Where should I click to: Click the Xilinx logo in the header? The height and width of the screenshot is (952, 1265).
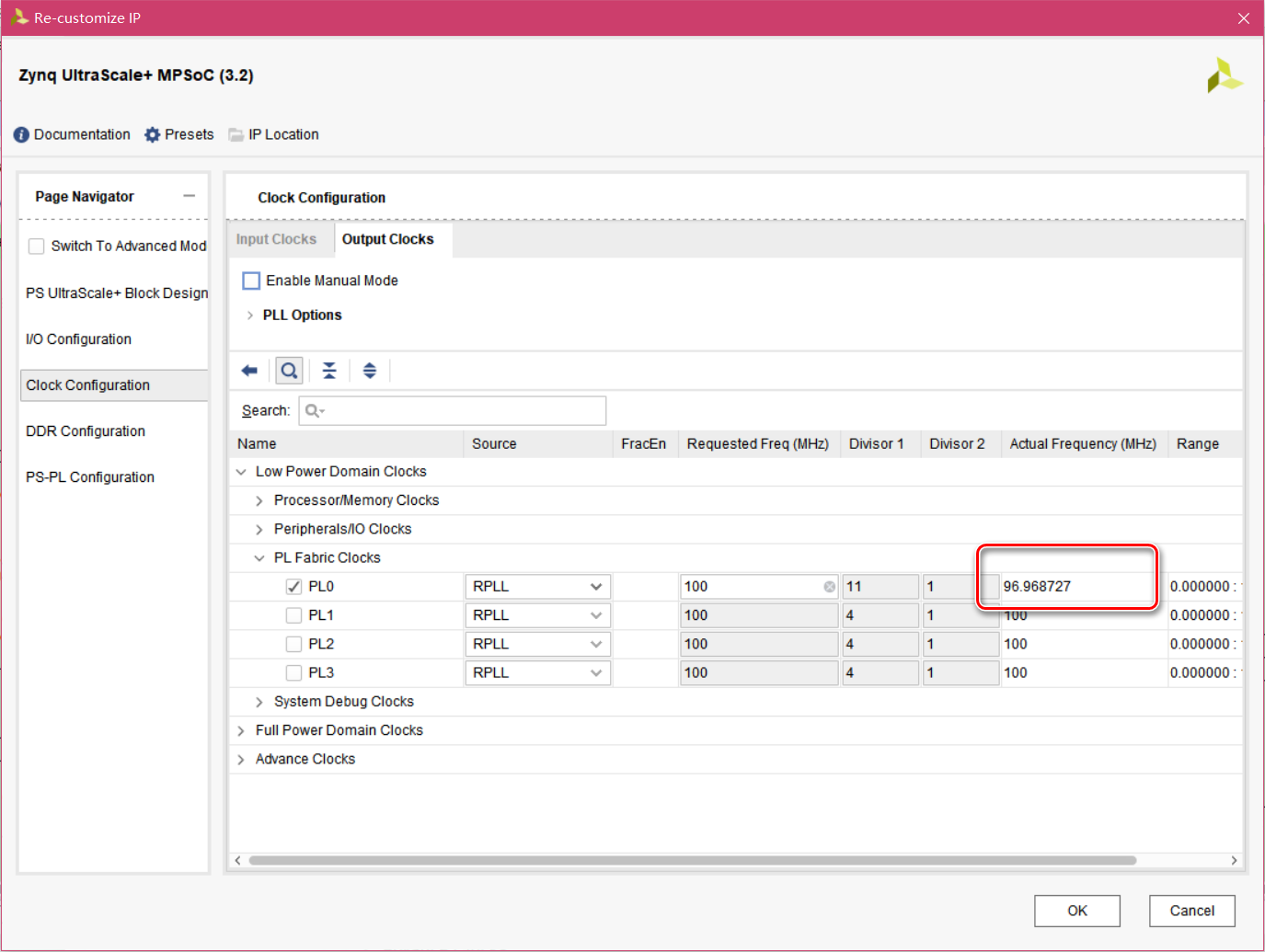[x=1225, y=75]
